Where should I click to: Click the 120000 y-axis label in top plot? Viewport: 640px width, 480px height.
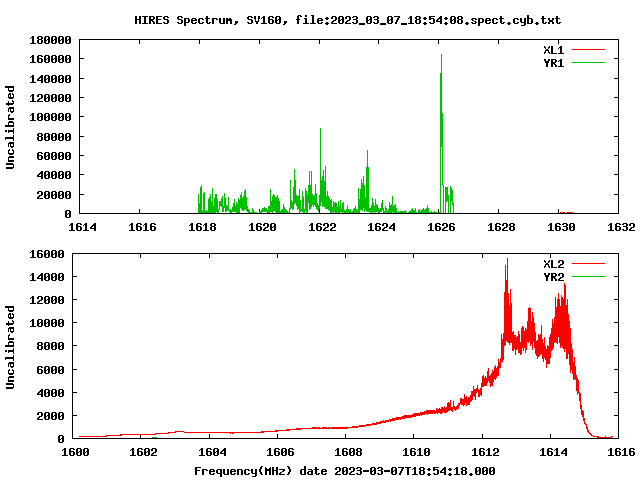tap(50, 98)
